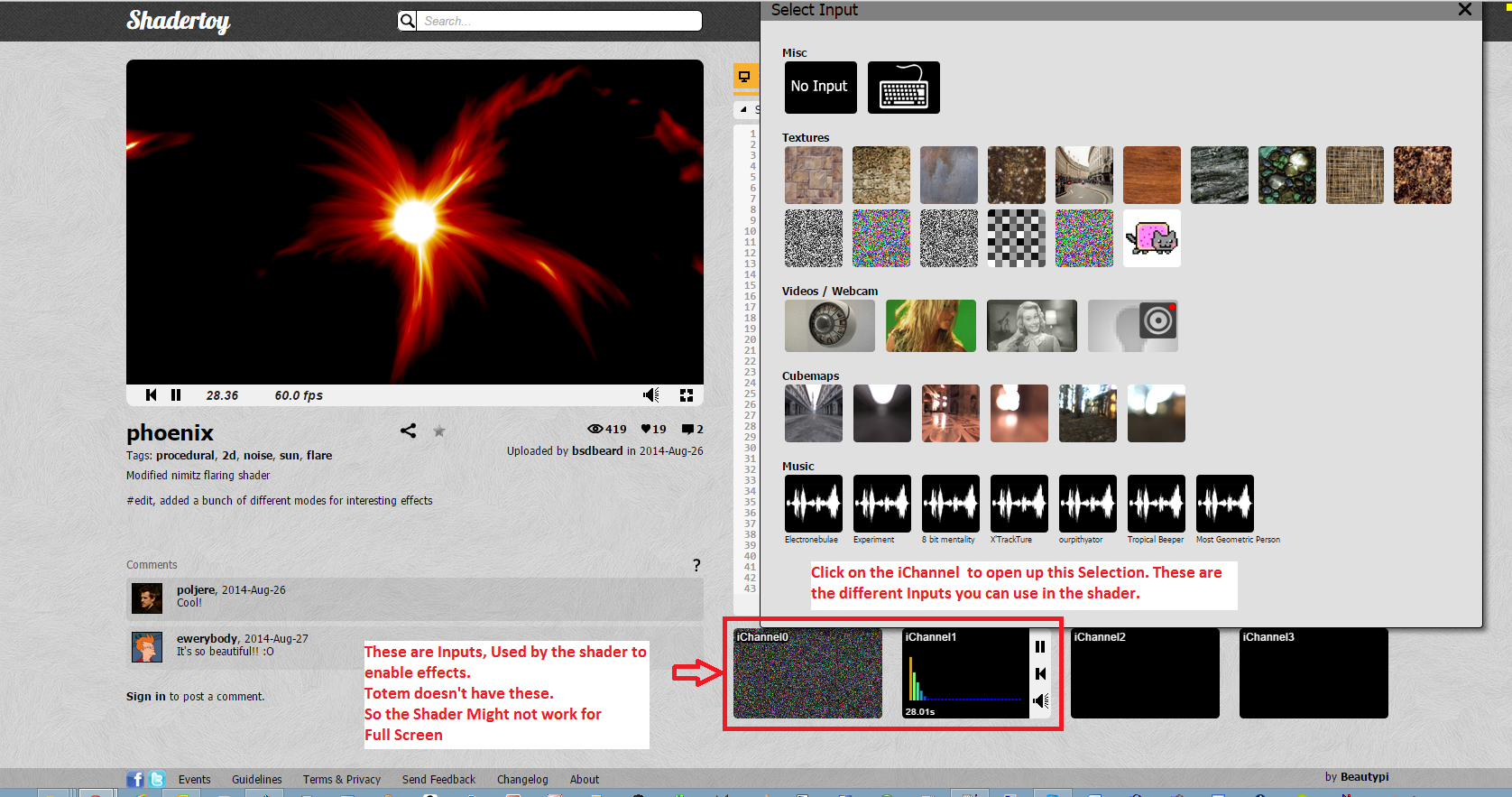Image resolution: width=1512 pixels, height=797 pixels.
Task: Select the No Input option
Action: click(820, 88)
